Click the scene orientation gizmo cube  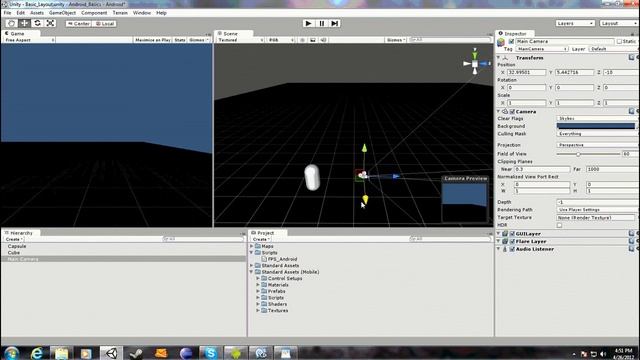[475, 64]
